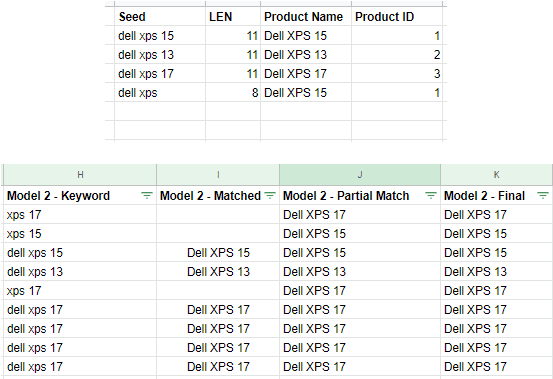This screenshot has height=379, width=553.
Task: Select seed cell 'dell xps 13'
Action: [160, 55]
